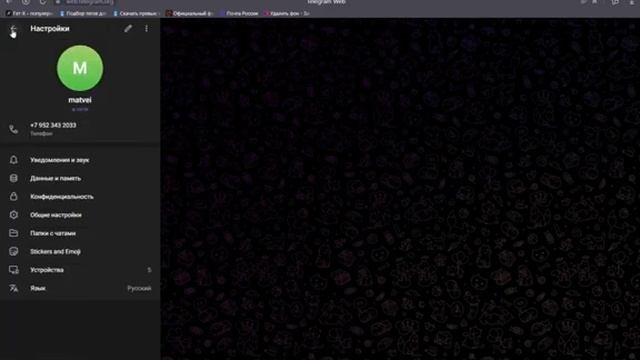Click the sticker icon
640x360 pixels.
[13, 251]
